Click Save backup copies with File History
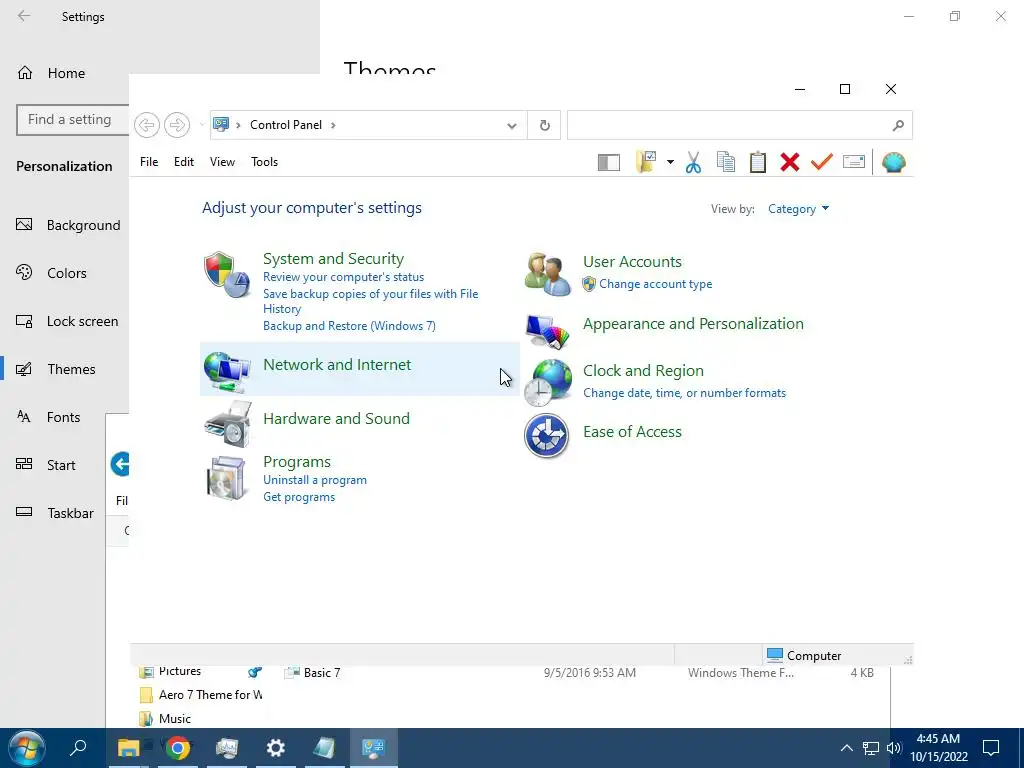The width and height of the screenshot is (1024, 768). (370, 301)
